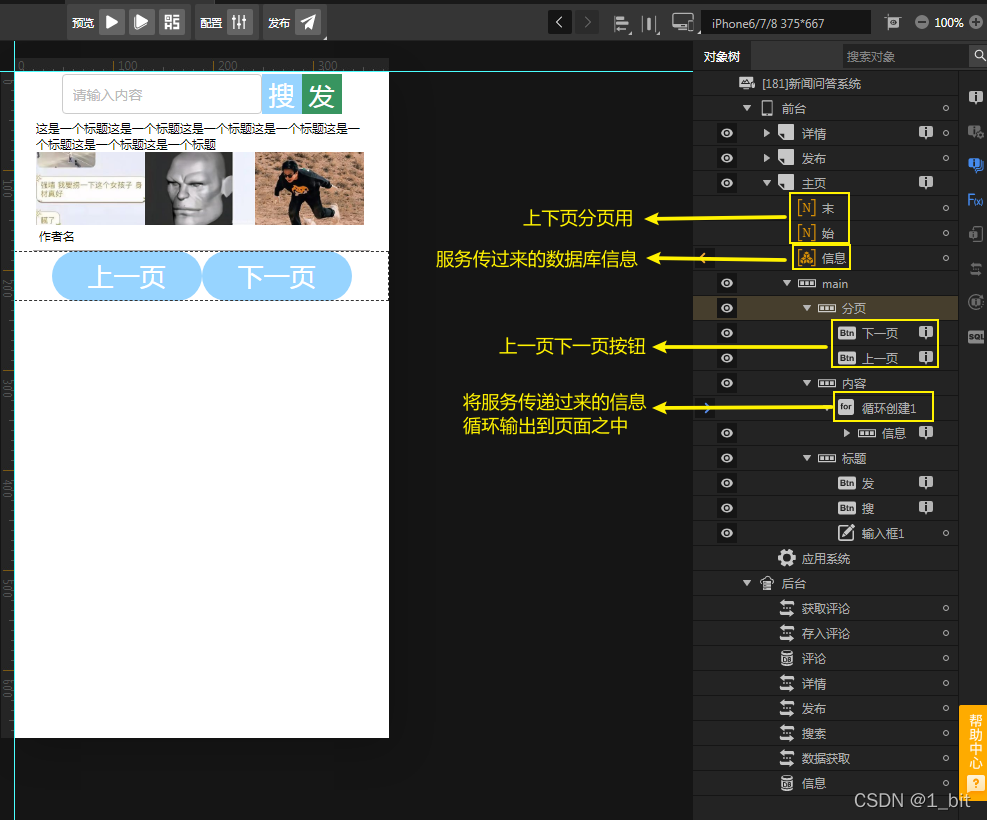The width and height of the screenshot is (987, 820).
Task: Click the 发布 paper plane icon
Action: coord(308,23)
